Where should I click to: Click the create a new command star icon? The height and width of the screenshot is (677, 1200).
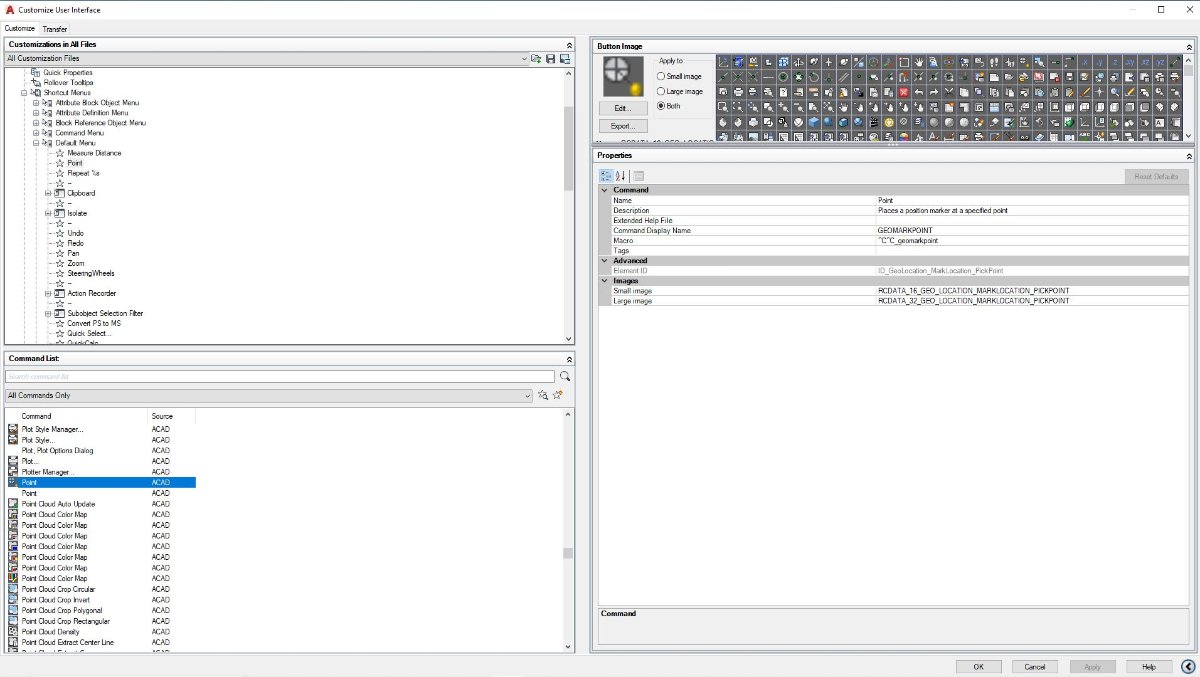tap(558, 395)
